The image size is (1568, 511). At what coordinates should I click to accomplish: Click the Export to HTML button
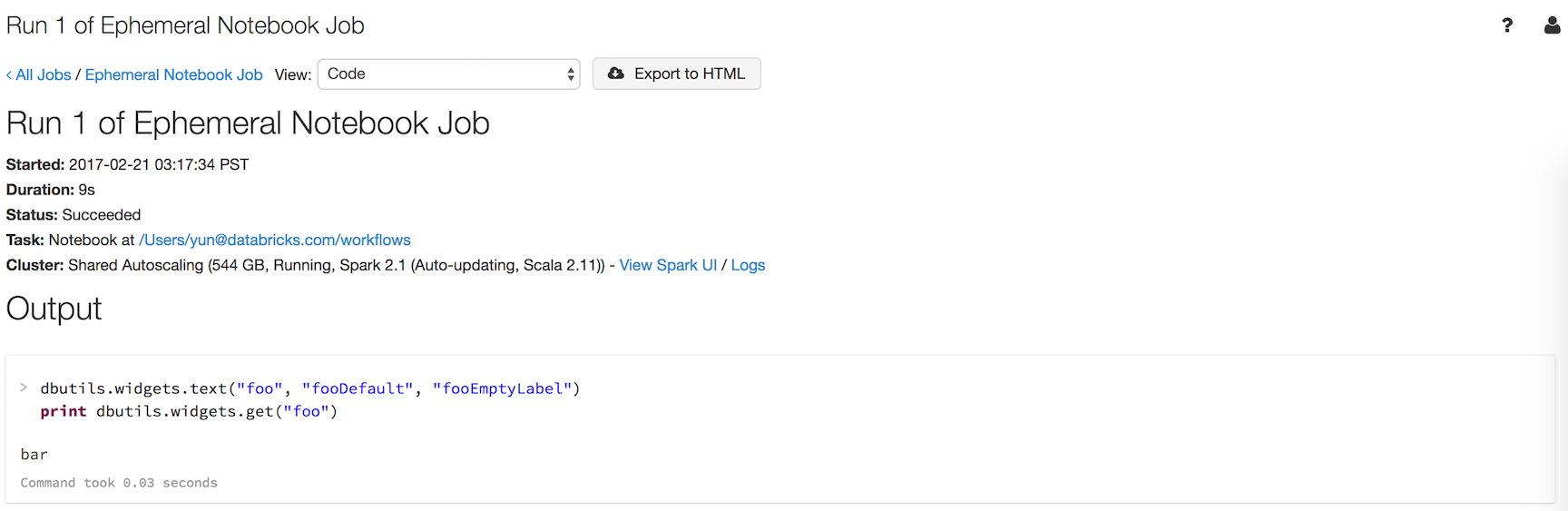tap(676, 74)
